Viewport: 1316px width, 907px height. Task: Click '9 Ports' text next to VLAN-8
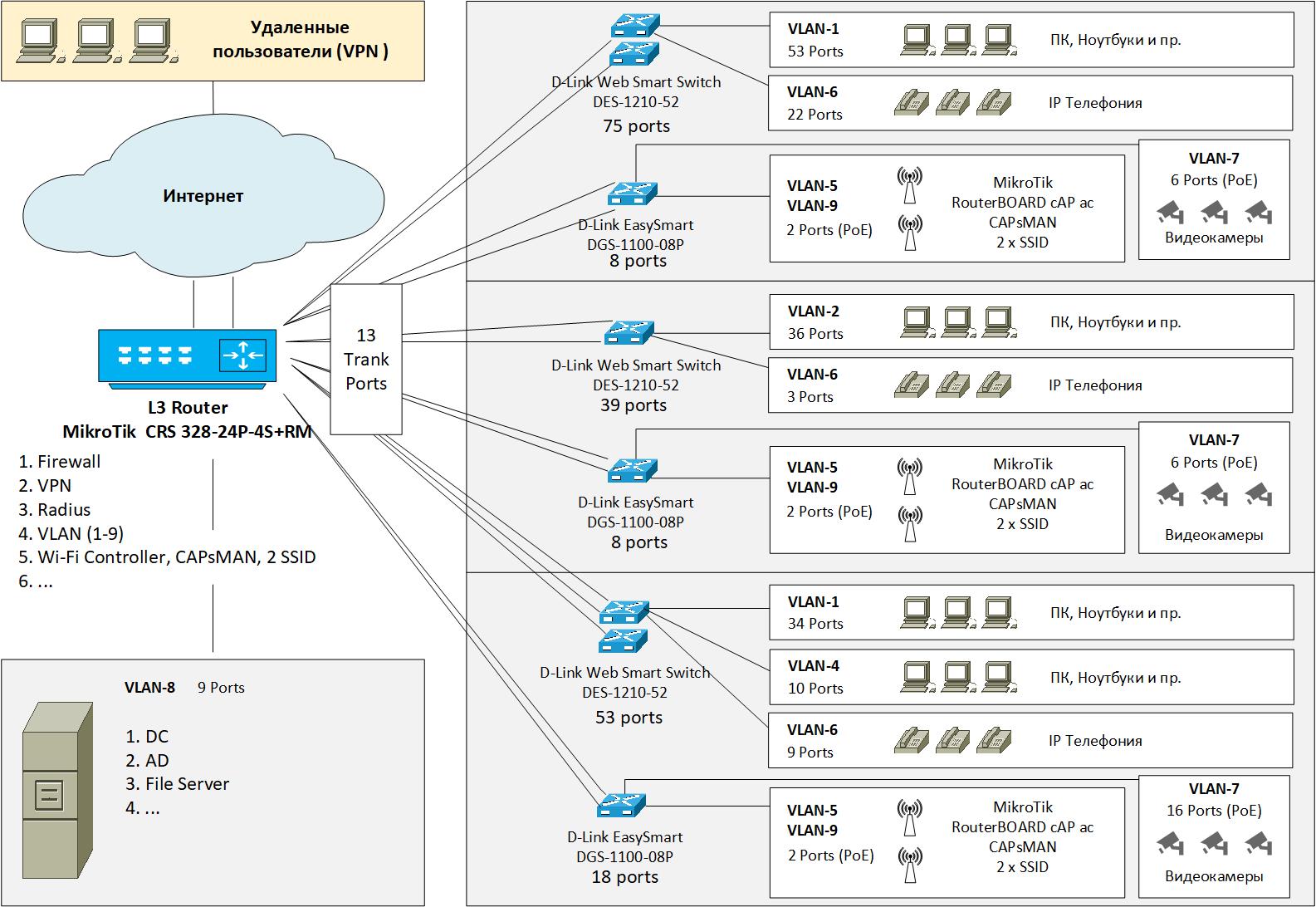tap(221, 688)
